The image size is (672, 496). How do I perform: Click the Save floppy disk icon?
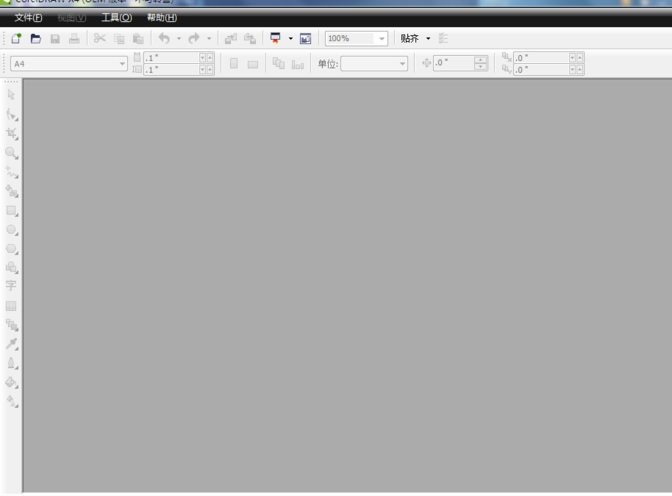coord(55,39)
